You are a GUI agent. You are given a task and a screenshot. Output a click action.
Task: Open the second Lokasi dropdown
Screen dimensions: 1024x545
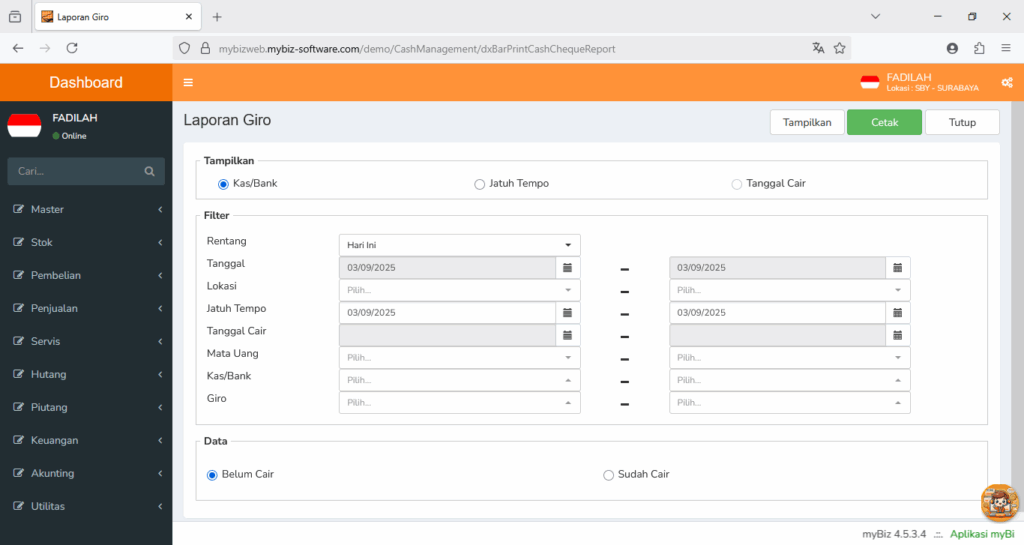790,290
